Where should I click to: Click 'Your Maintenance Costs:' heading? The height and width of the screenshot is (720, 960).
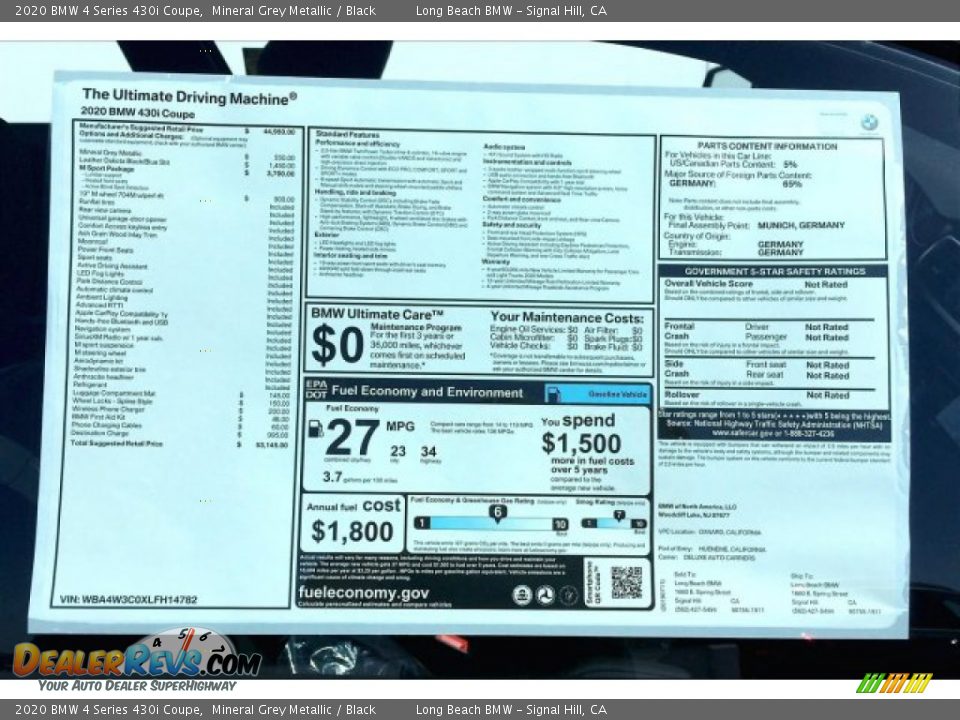(567, 318)
